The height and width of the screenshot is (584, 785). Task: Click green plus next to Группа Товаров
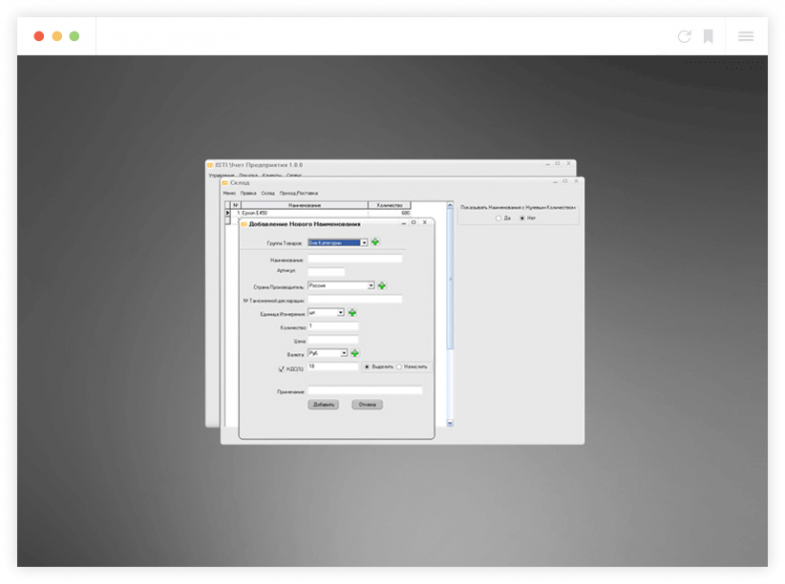[x=376, y=242]
